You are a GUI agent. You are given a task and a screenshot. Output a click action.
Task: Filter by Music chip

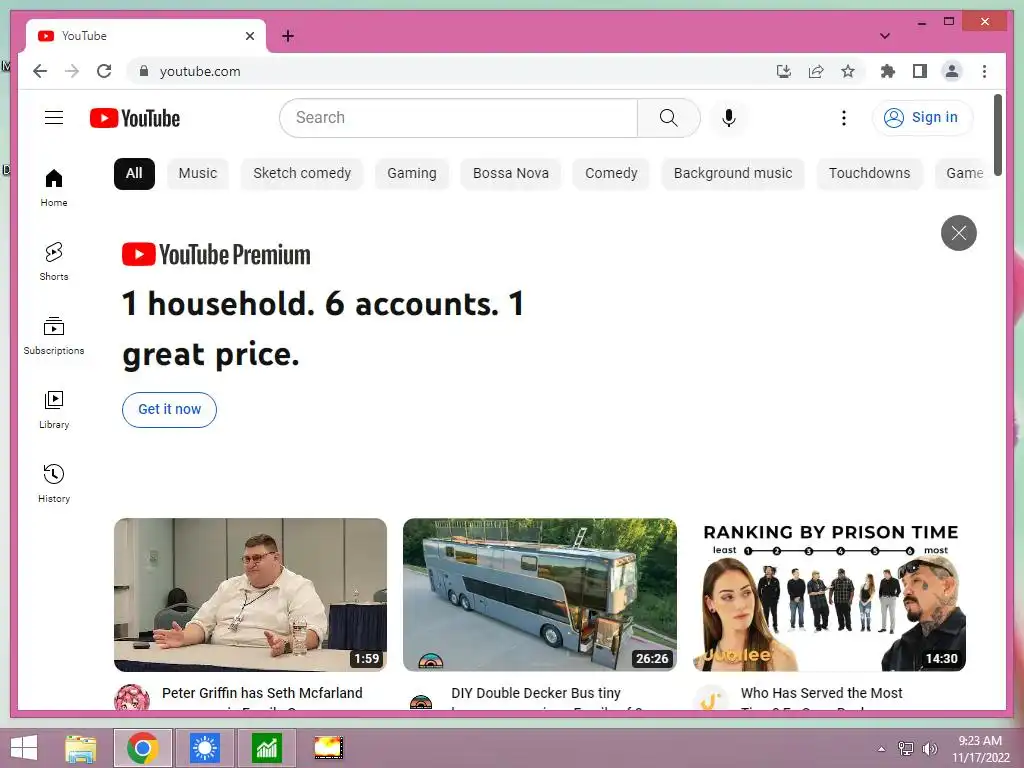pos(198,174)
